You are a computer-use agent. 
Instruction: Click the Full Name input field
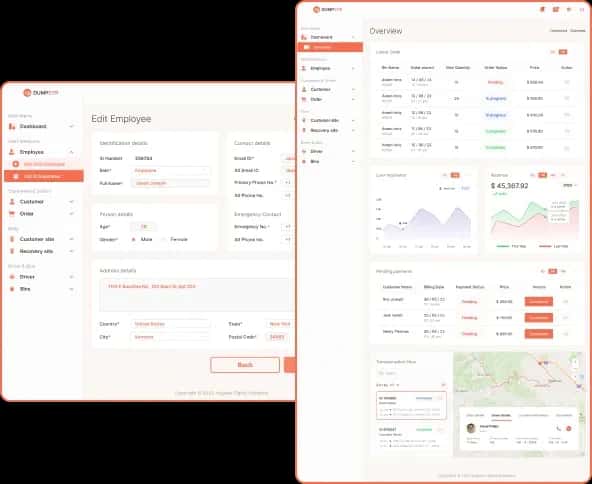click(170, 183)
